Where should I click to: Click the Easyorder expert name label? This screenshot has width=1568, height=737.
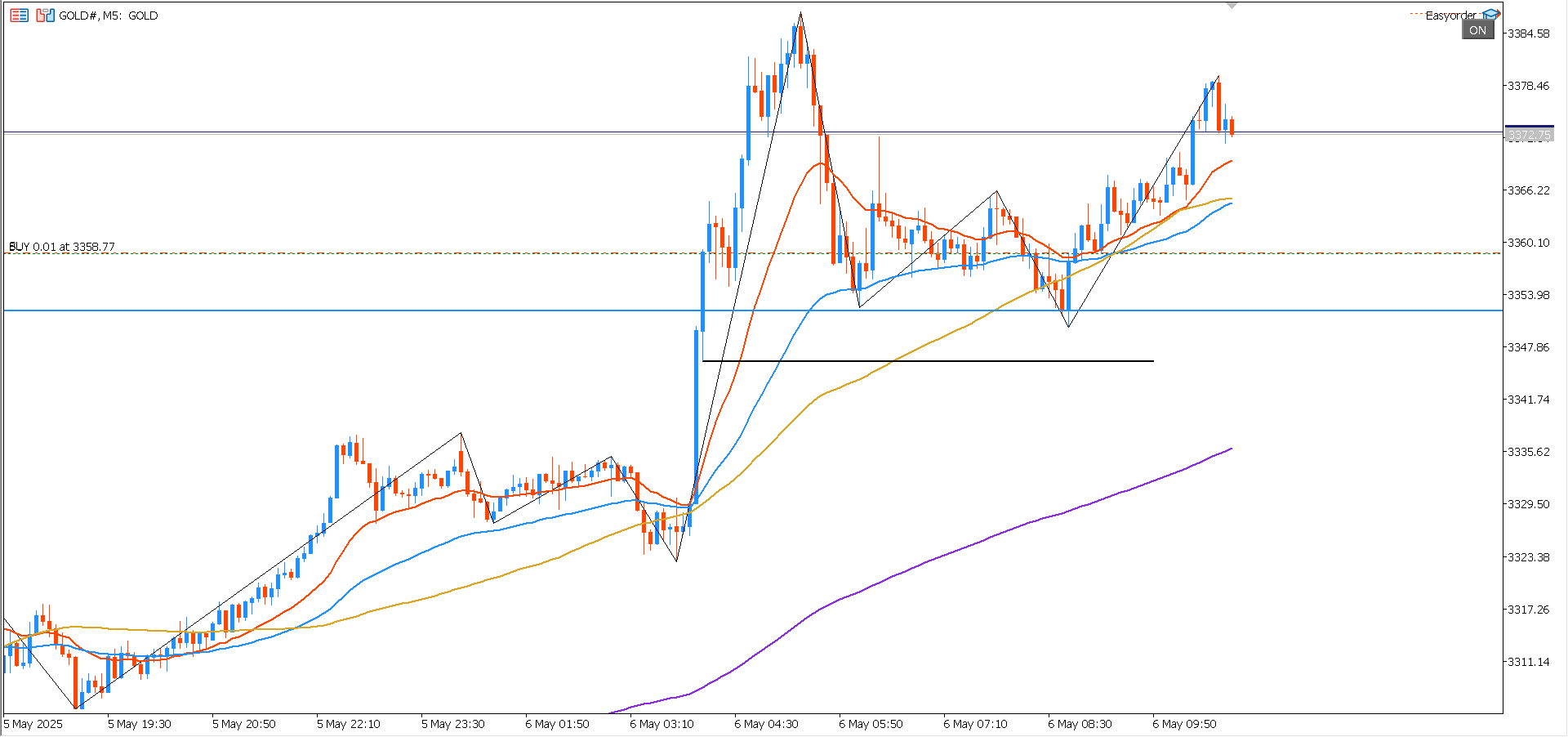click(x=1450, y=16)
